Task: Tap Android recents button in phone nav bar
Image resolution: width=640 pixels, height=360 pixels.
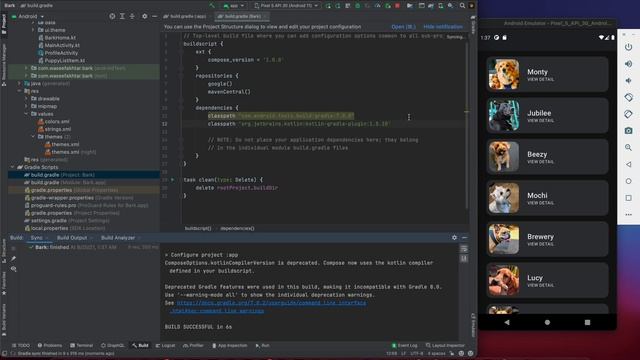Action: tap(587, 322)
